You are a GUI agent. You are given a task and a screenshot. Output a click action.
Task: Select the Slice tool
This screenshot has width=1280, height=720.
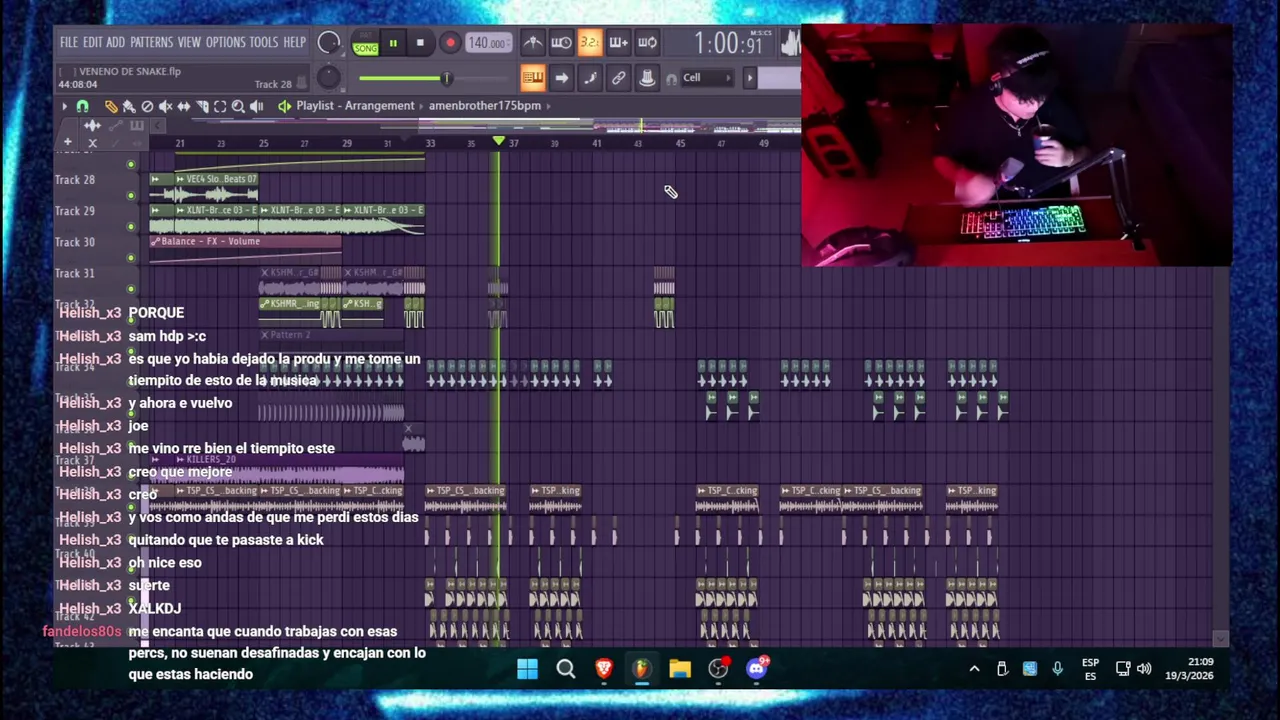202,106
